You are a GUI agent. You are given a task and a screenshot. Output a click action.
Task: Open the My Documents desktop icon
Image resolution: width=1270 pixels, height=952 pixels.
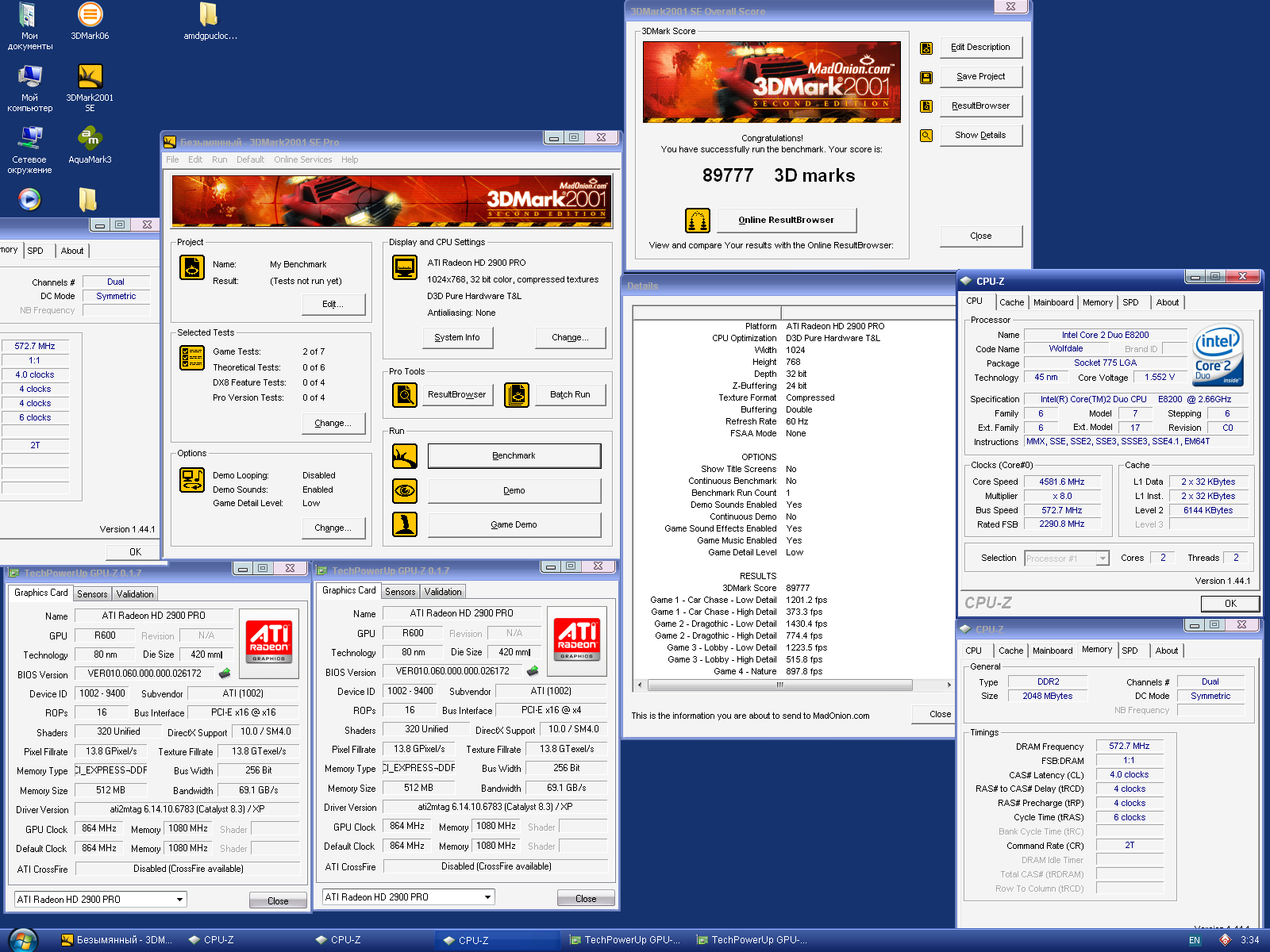click(29, 26)
